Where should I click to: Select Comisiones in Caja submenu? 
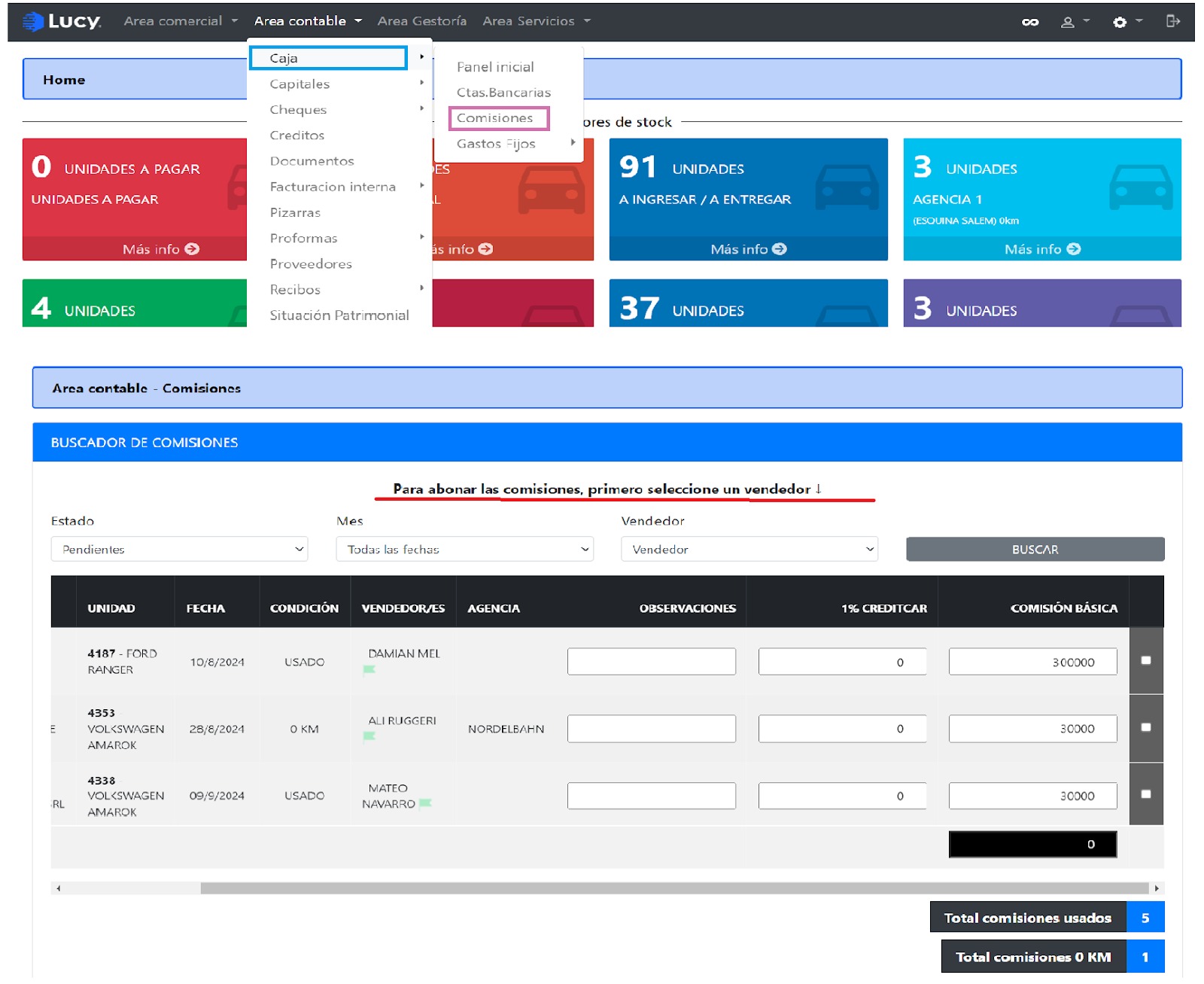(498, 118)
